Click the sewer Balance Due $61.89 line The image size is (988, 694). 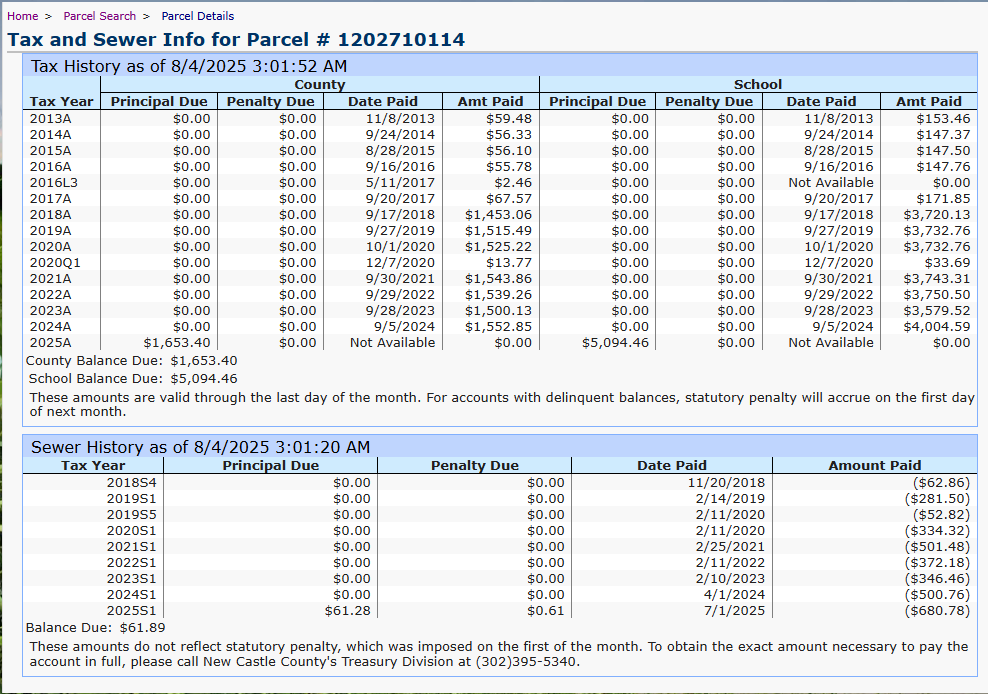coord(95,627)
